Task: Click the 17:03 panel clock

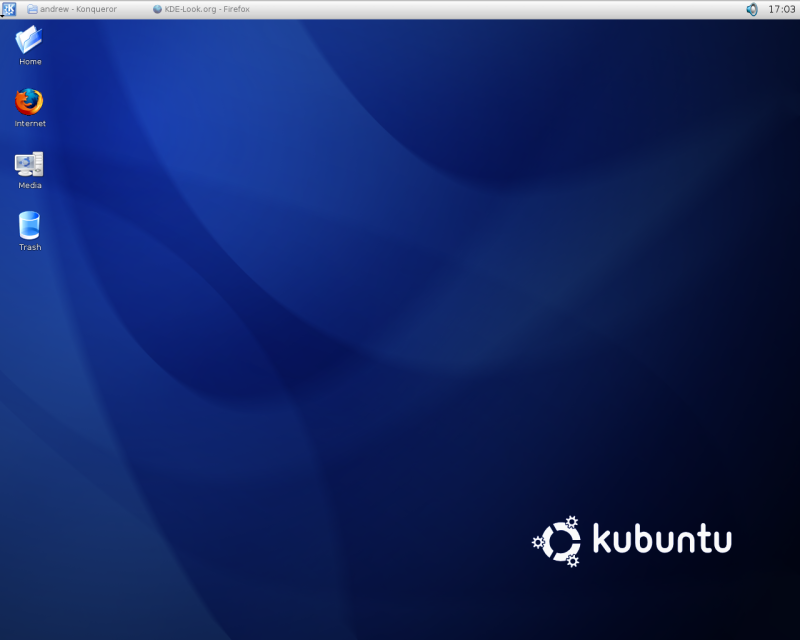Action: (782, 9)
